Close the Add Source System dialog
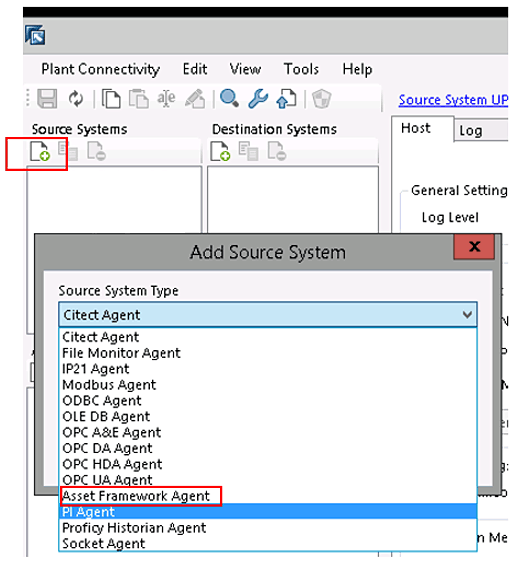 (474, 246)
